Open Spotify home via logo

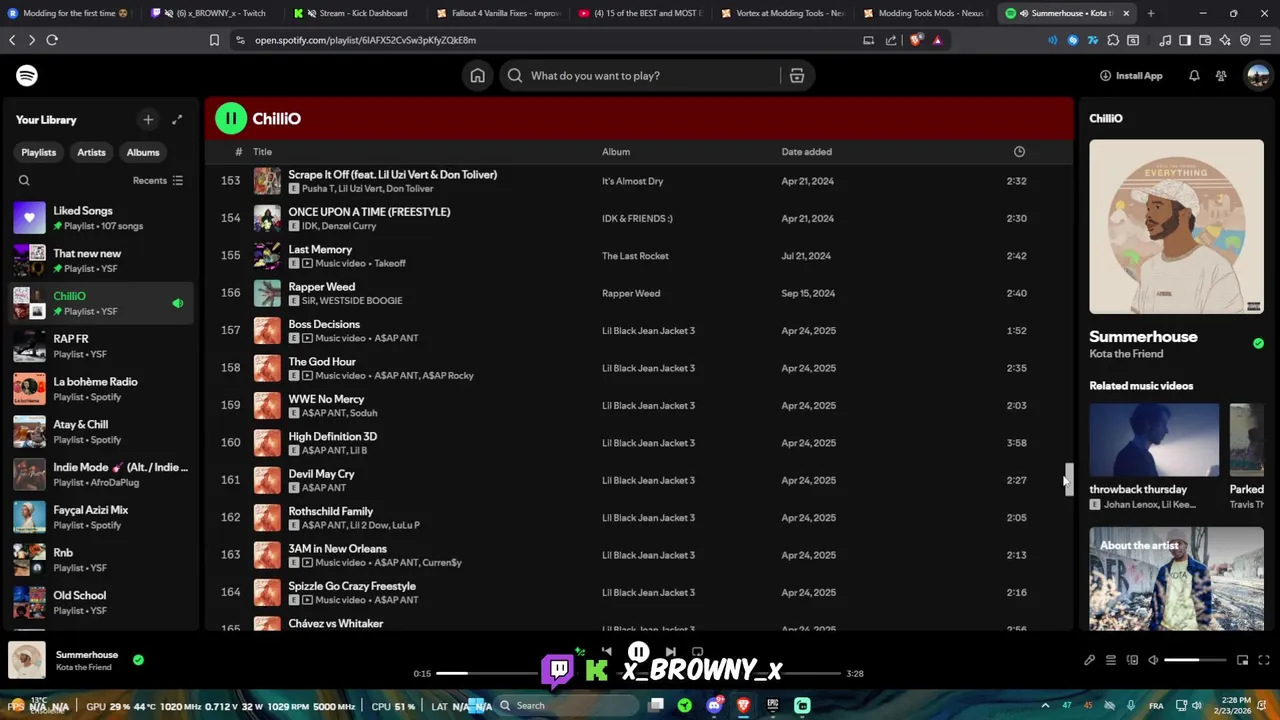[x=27, y=75]
